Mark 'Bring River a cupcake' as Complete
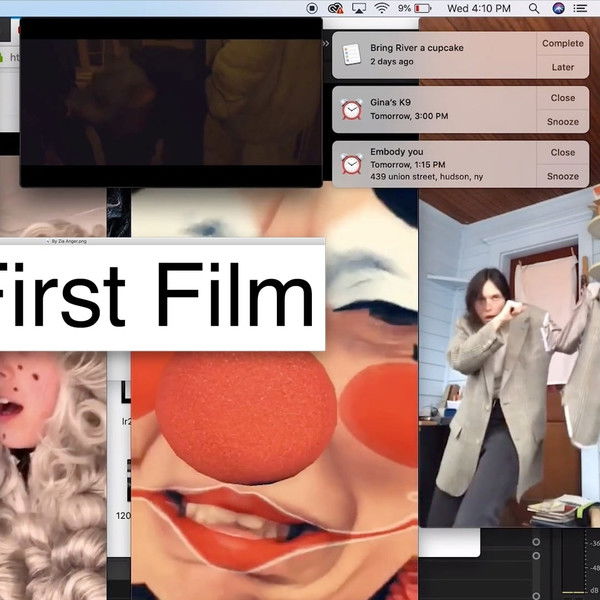Screen dimensions: 600x600 [562, 44]
